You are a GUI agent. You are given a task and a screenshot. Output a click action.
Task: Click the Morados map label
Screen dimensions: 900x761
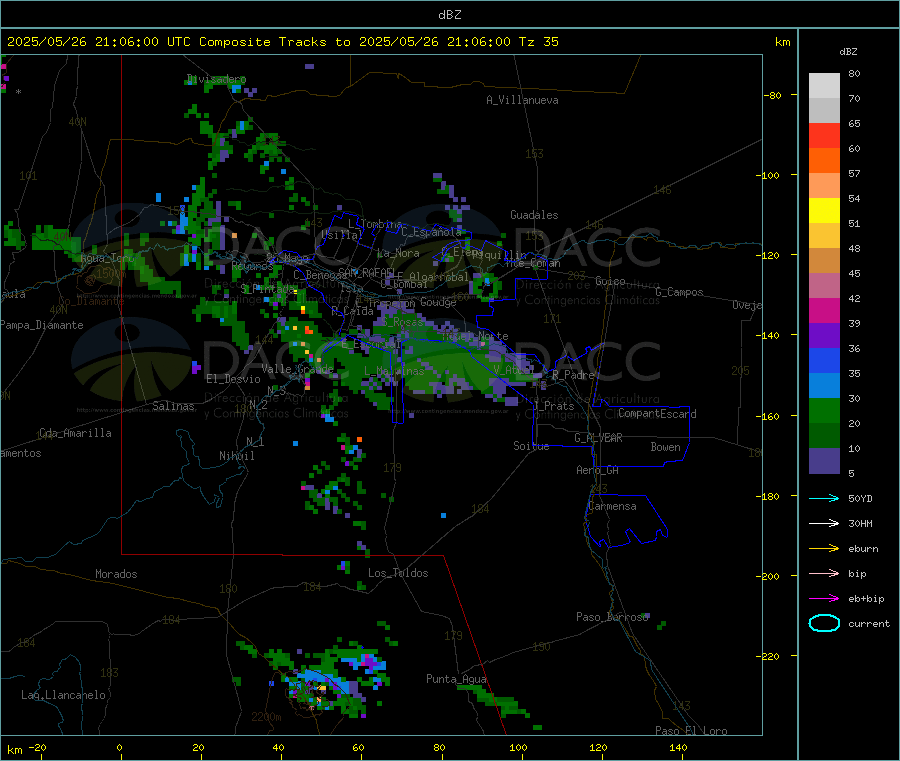coord(116,574)
